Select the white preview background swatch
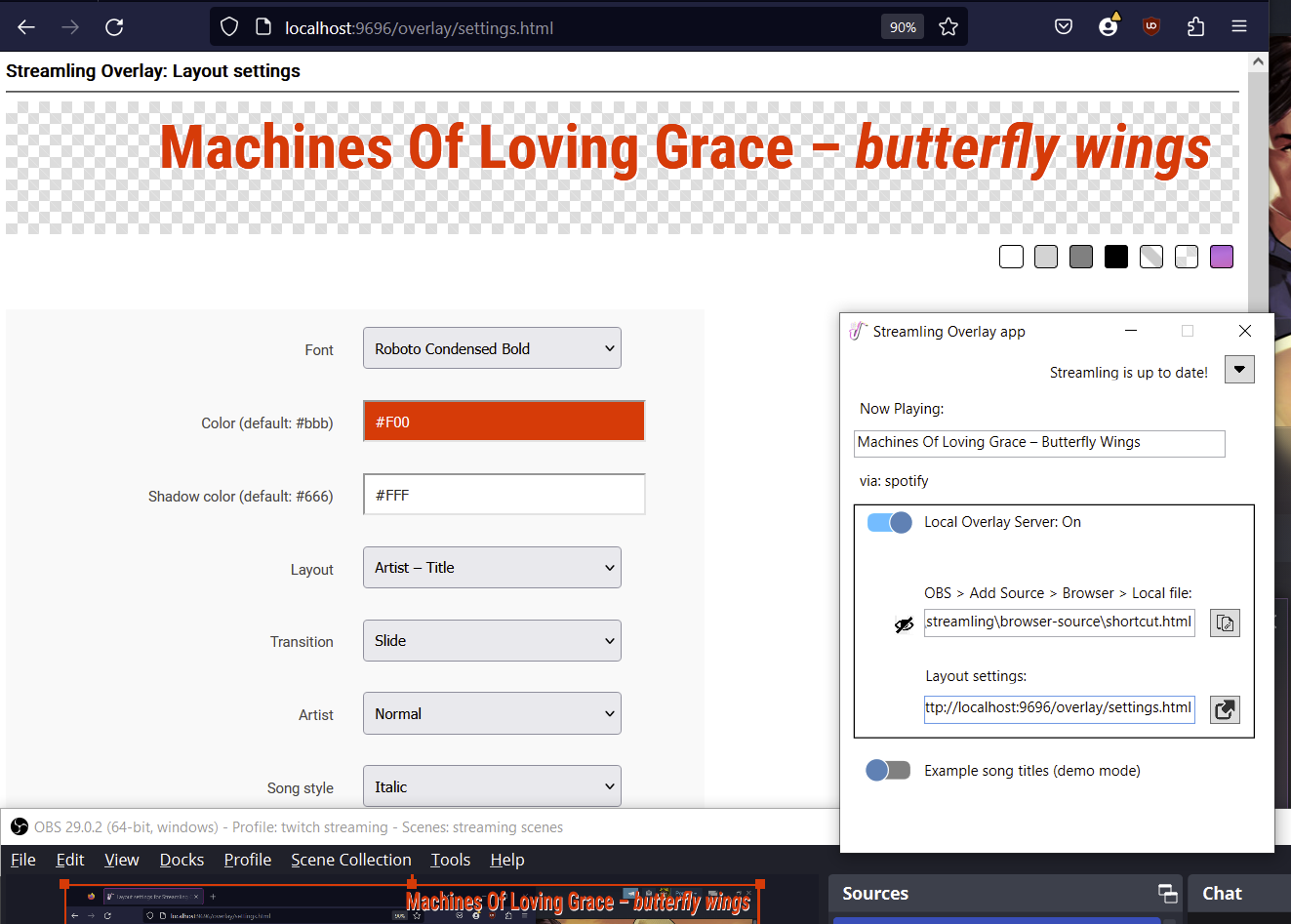 (x=1011, y=257)
